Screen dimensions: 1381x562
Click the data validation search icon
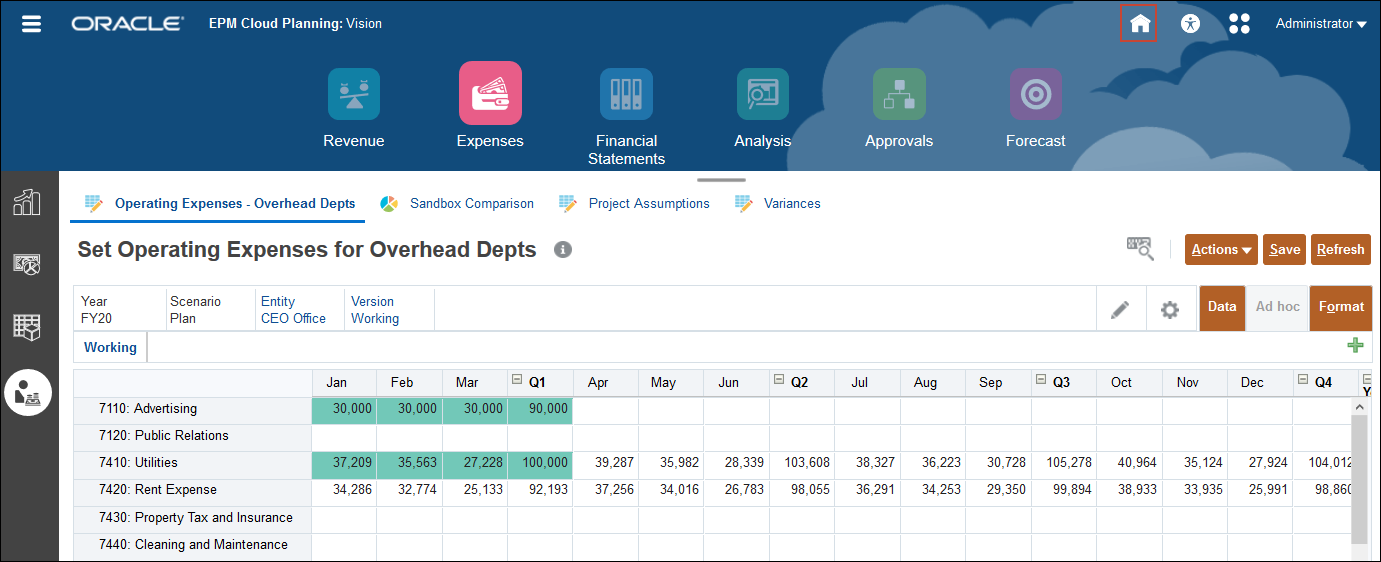[x=1140, y=249]
